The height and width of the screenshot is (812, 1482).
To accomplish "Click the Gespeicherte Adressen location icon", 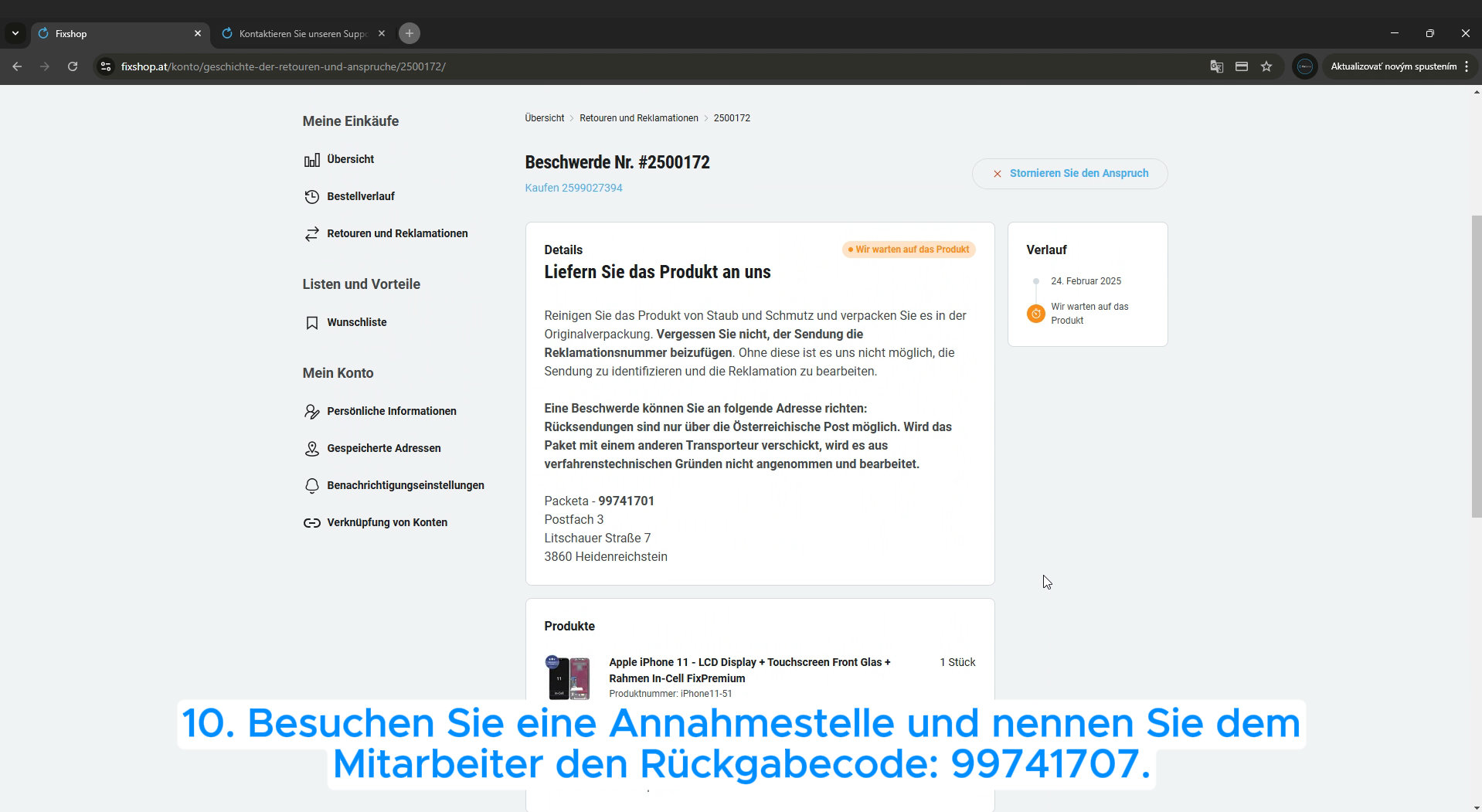I will [x=311, y=449].
